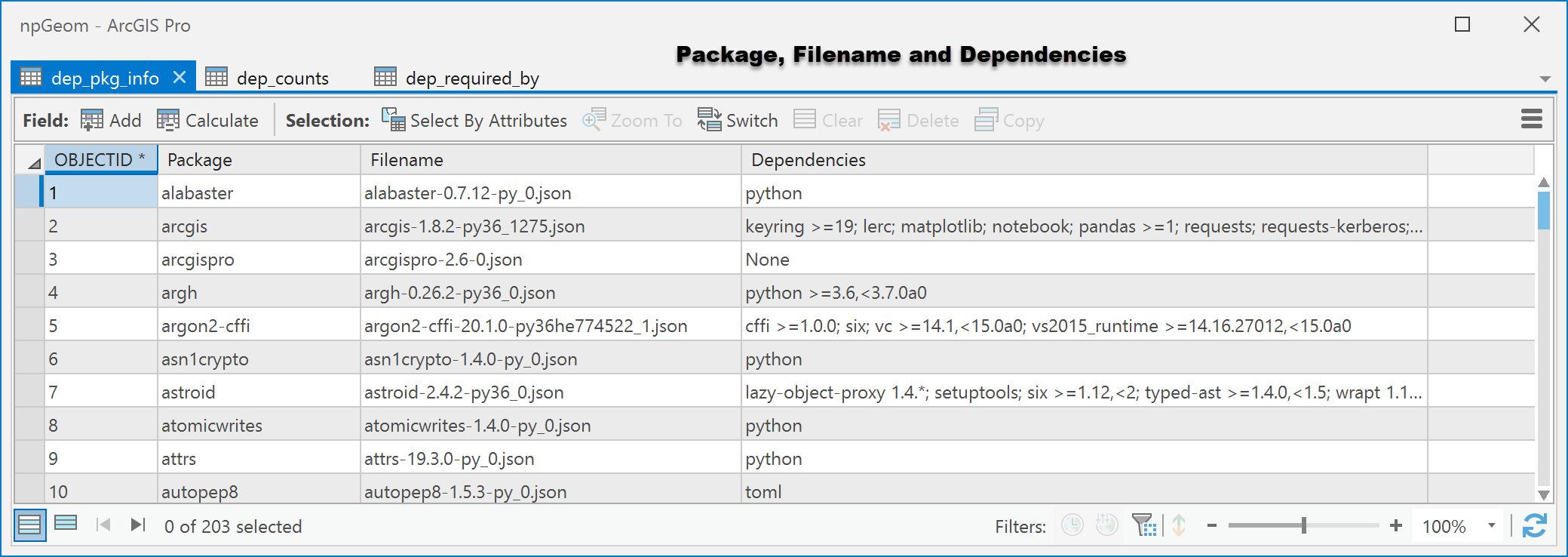Sort by the OBJECTID column header

click(101, 160)
